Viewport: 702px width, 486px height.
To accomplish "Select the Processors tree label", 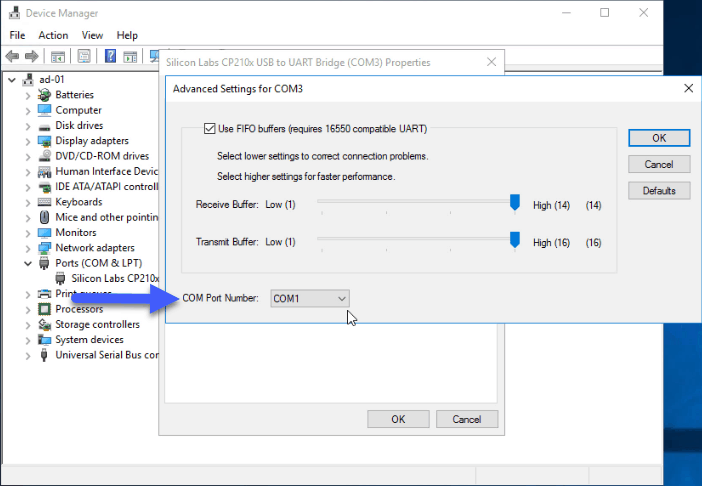I will [x=79, y=309].
